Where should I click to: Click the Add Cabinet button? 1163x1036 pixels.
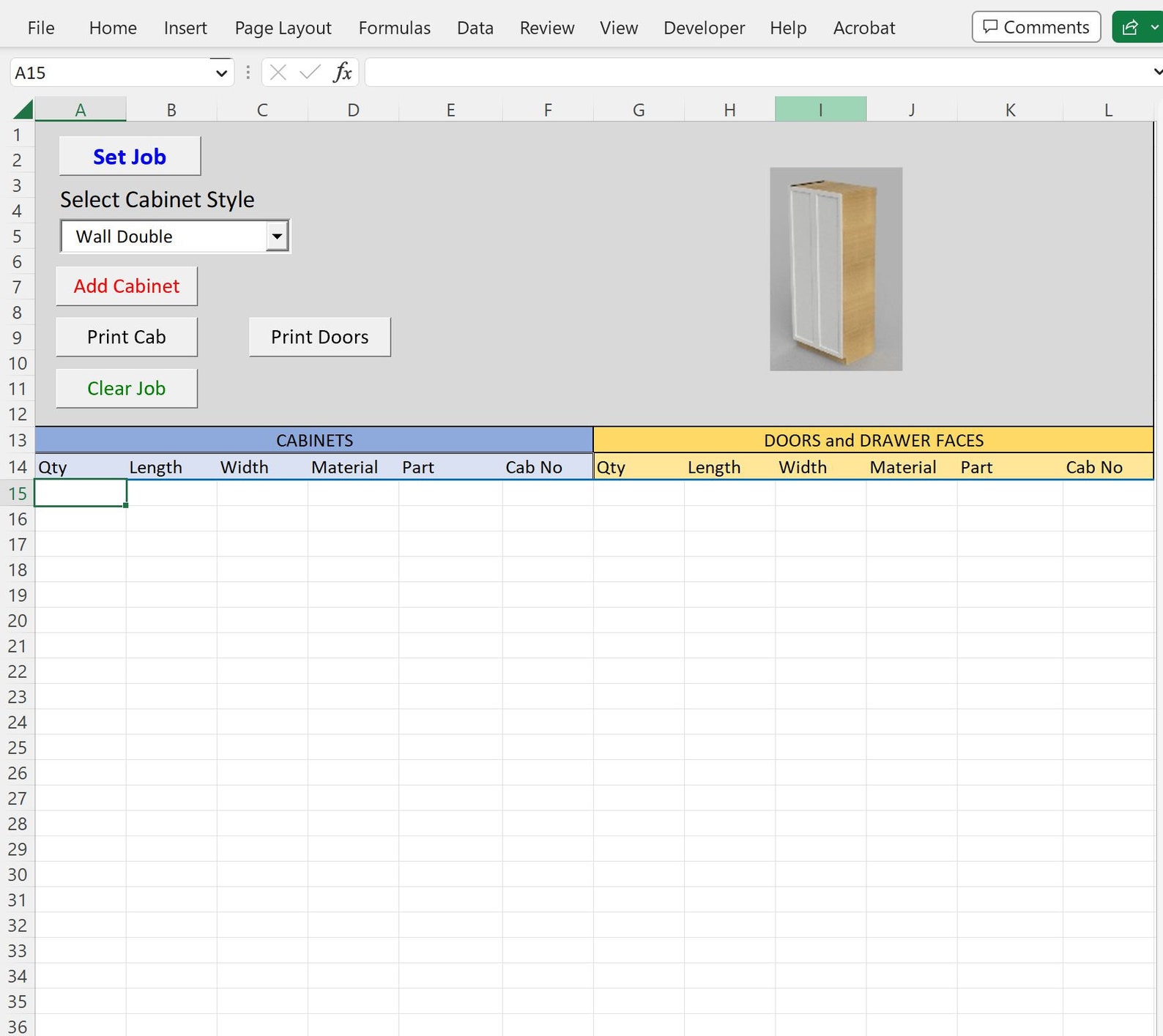pyautogui.click(x=127, y=286)
